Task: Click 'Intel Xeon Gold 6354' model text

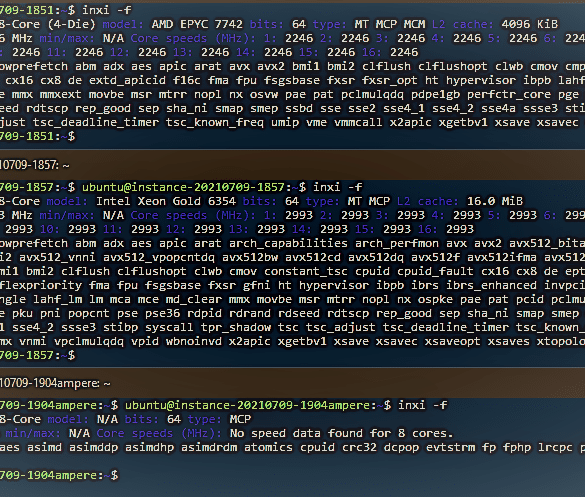Action: click(166, 201)
